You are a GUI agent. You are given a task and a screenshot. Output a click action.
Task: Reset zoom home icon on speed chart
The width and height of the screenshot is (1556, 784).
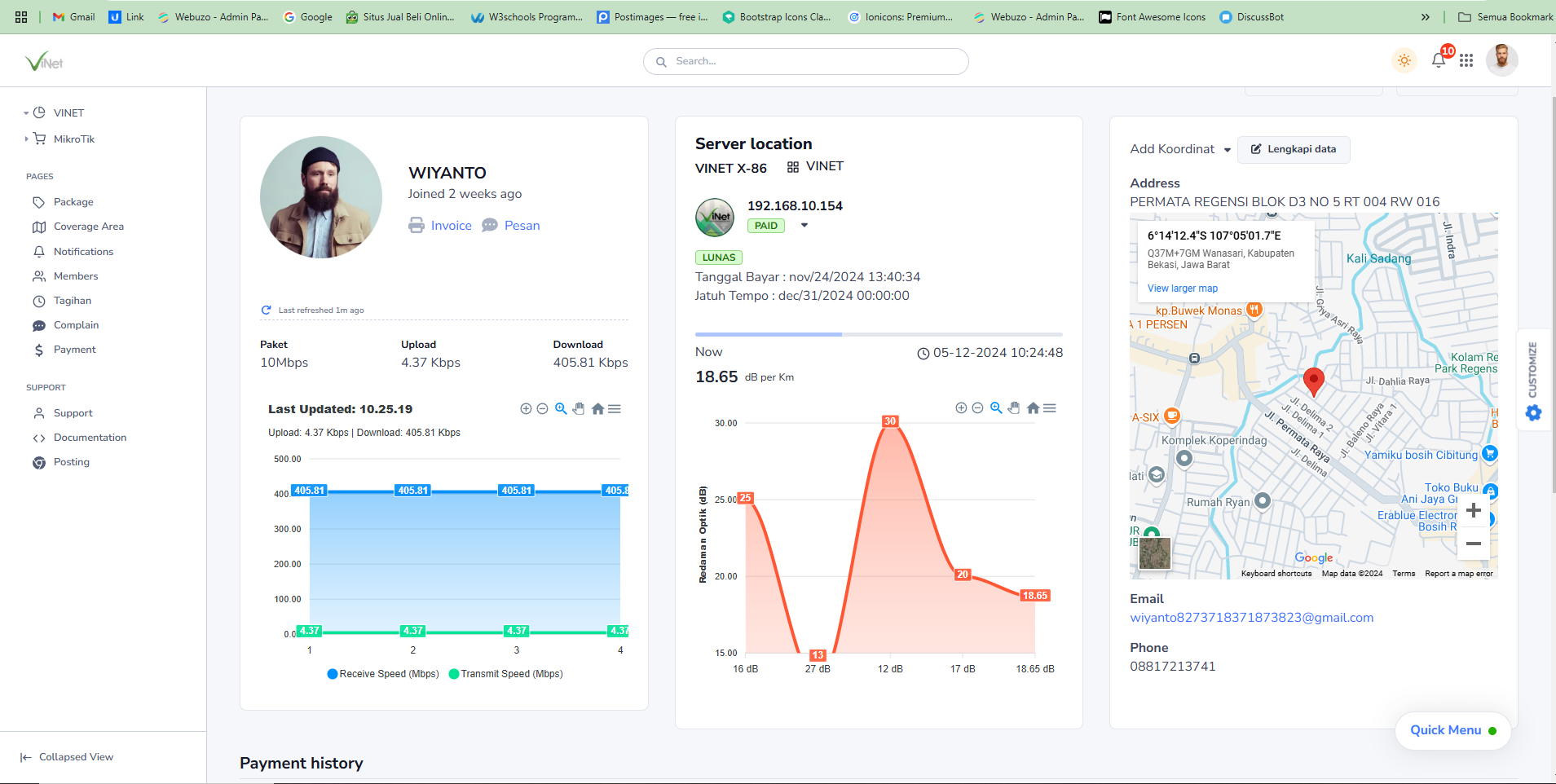pos(597,409)
